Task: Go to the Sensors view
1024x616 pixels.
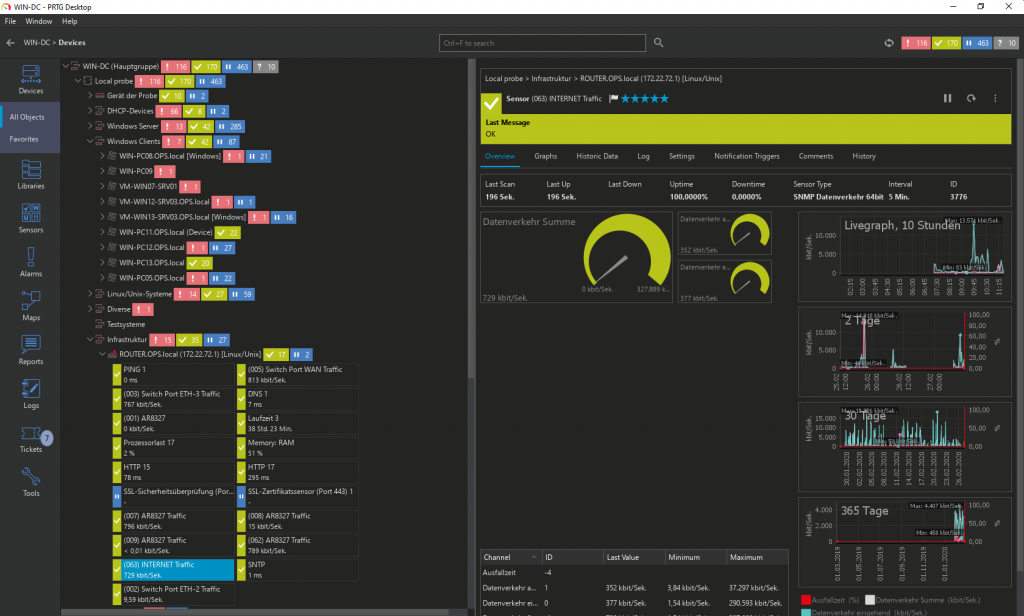Action: [x=30, y=218]
